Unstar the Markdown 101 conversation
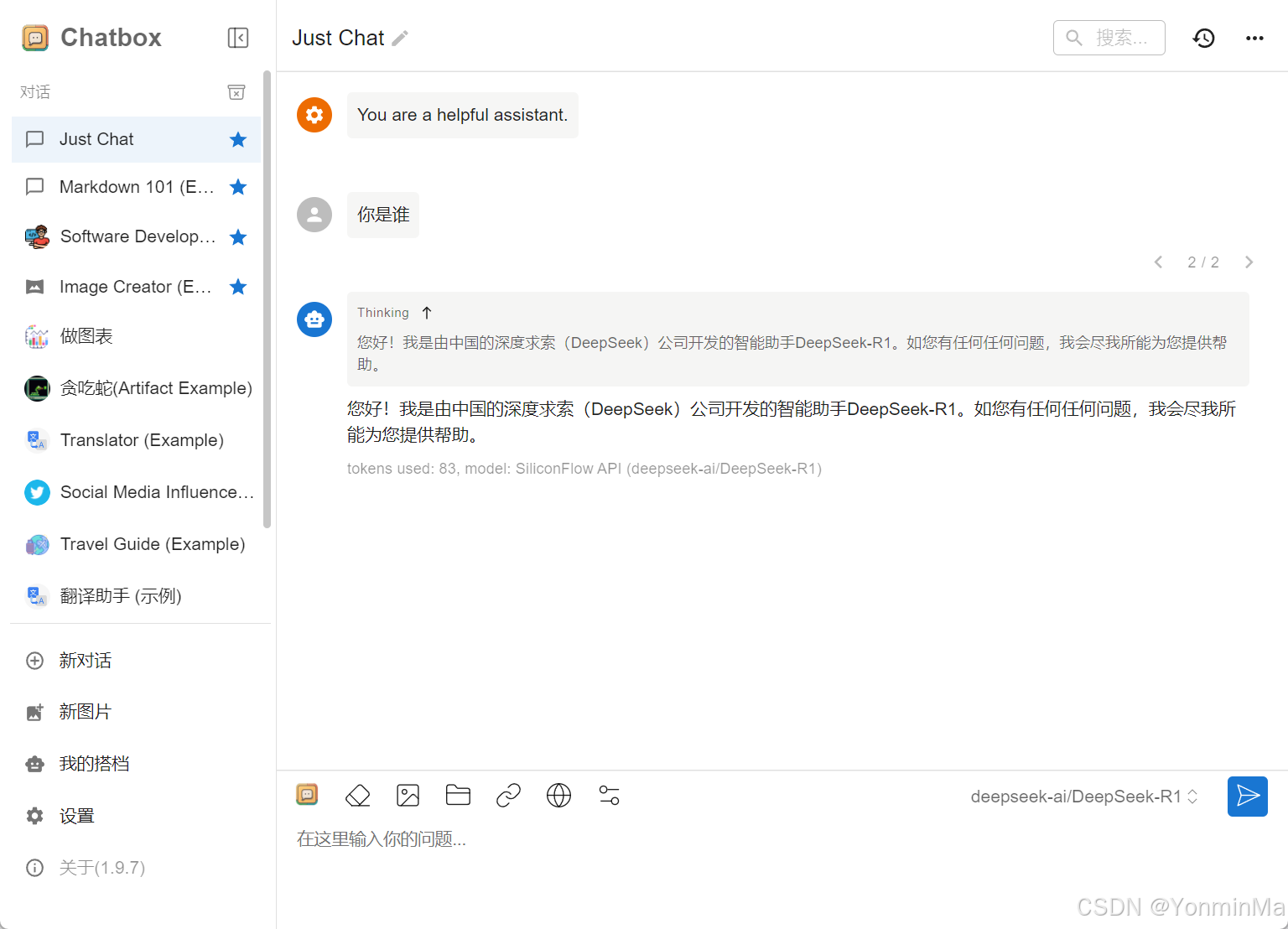This screenshot has height=929, width=1288. click(x=237, y=187)
